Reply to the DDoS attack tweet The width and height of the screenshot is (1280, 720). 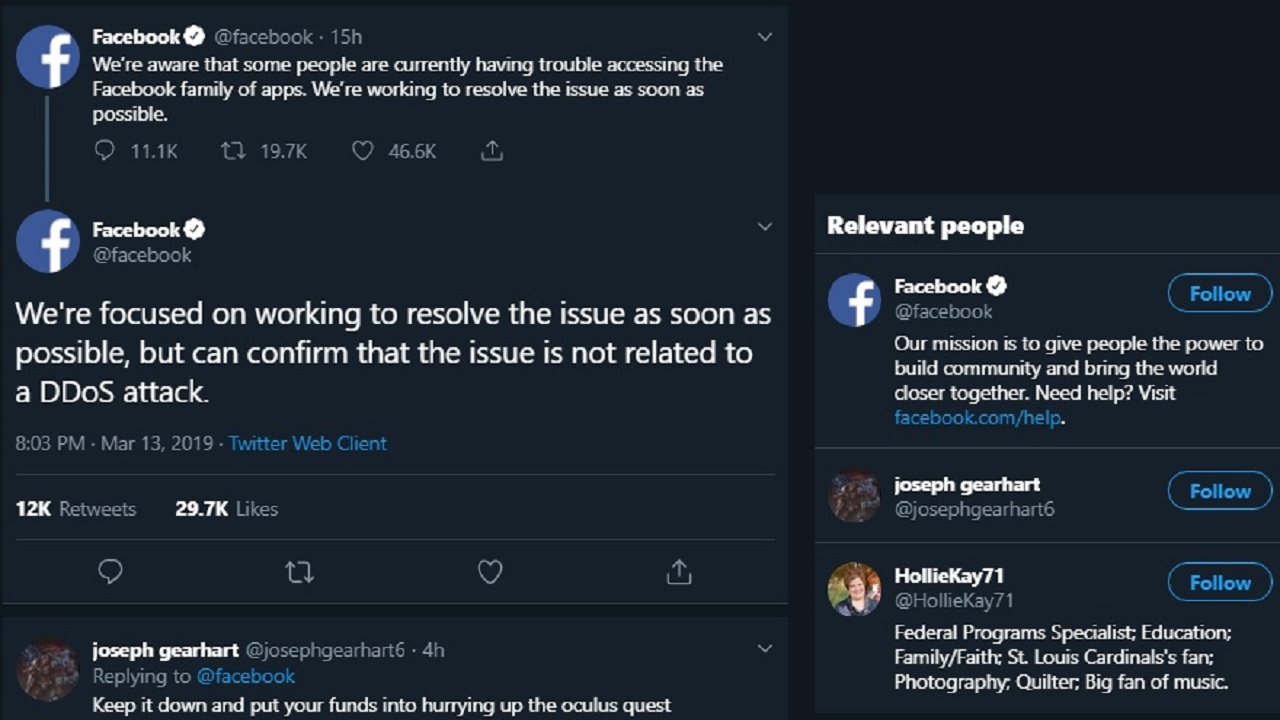[110, 571]
